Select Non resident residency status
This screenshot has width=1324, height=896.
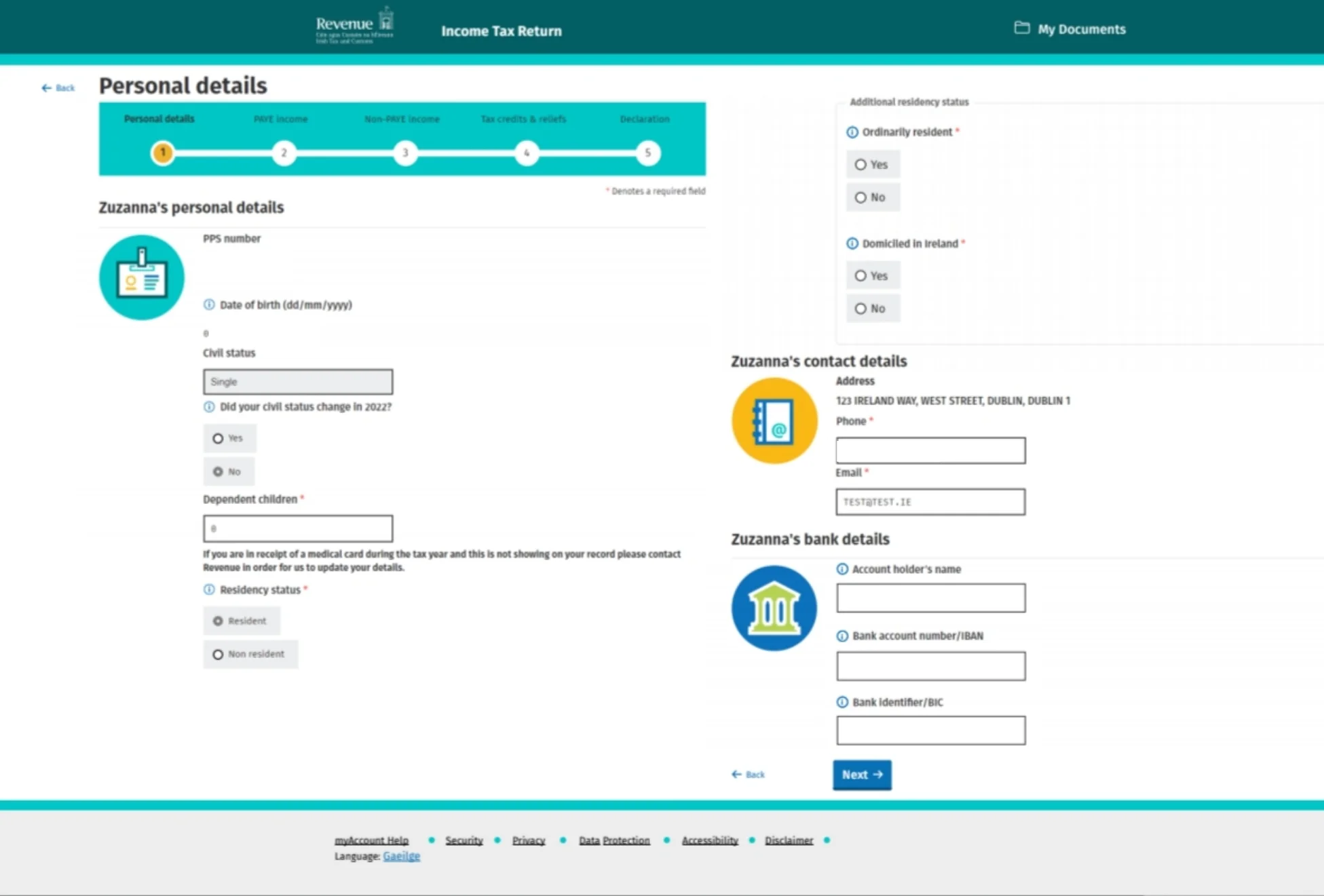pyautogui.click(x=218, y=655)
